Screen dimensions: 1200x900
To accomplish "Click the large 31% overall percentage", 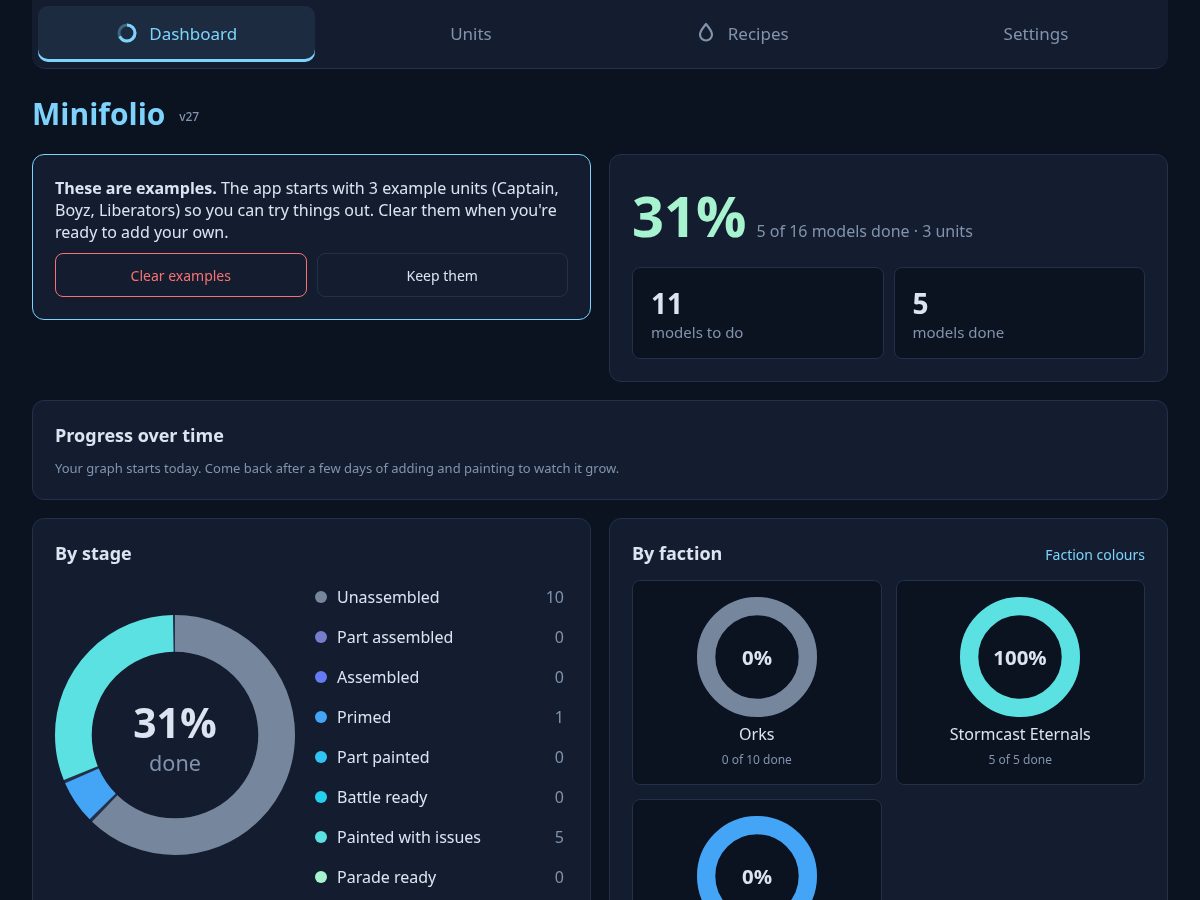I will 689,217.
